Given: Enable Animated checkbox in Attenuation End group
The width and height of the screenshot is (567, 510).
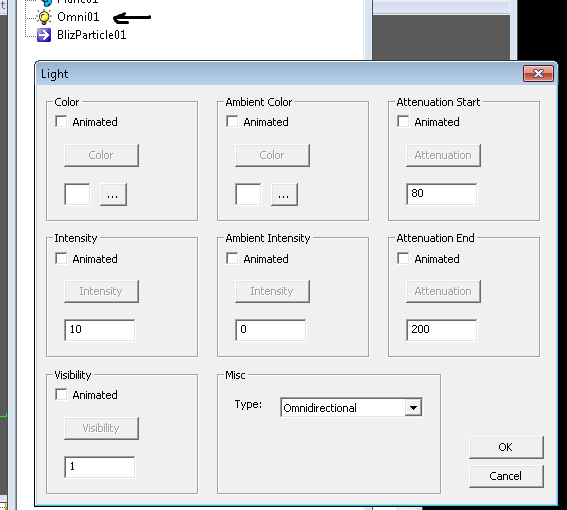Looking at the screenshot, I should 403,259.
